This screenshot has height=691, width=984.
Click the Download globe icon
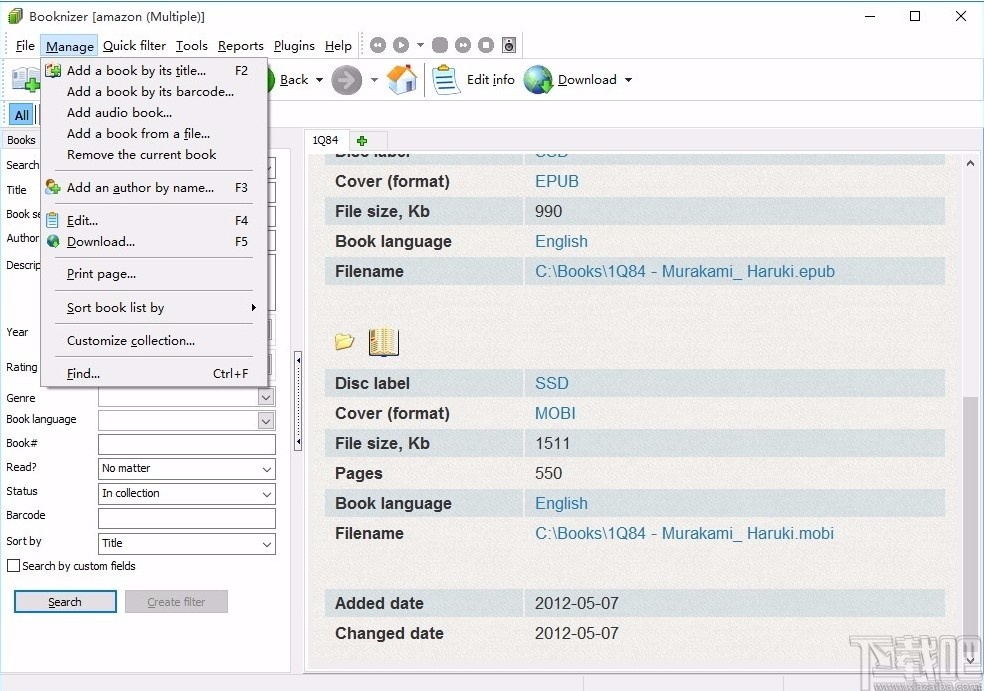pyautogui.click(x=538, y=80)
